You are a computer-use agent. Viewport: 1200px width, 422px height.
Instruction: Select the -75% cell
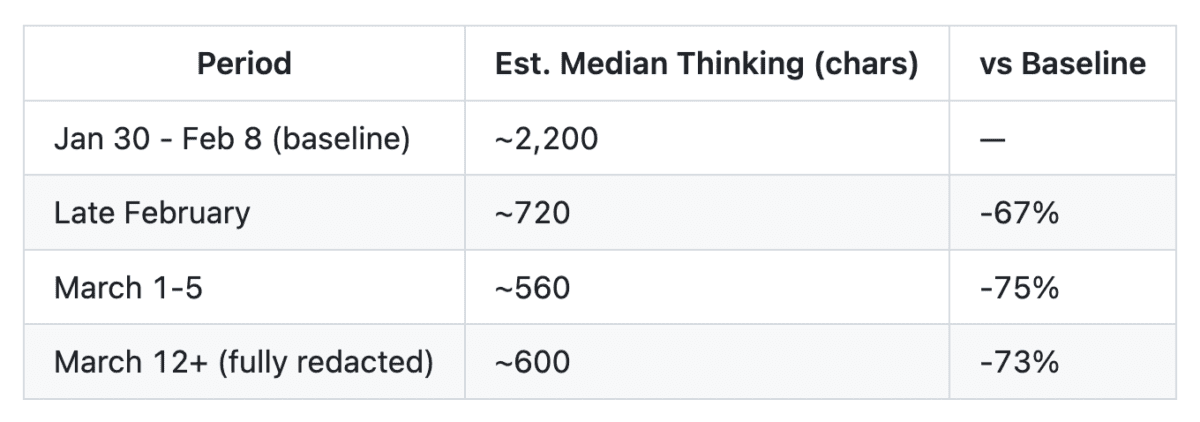point(1019,288)
